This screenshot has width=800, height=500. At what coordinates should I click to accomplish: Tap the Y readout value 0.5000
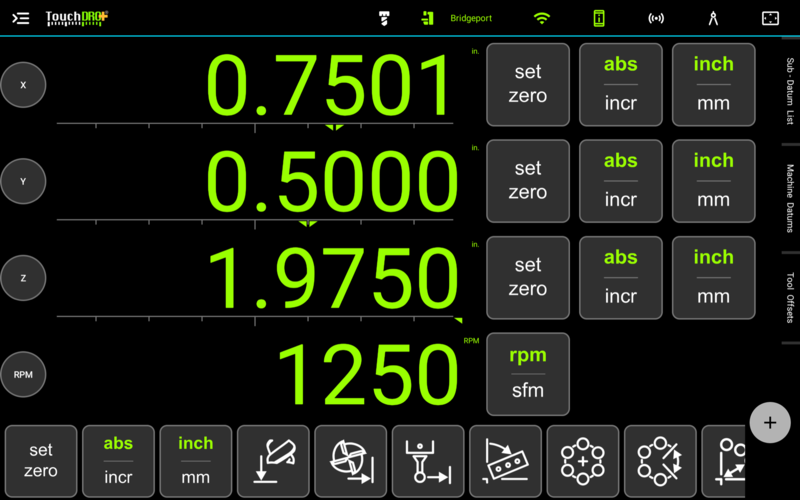332,182
